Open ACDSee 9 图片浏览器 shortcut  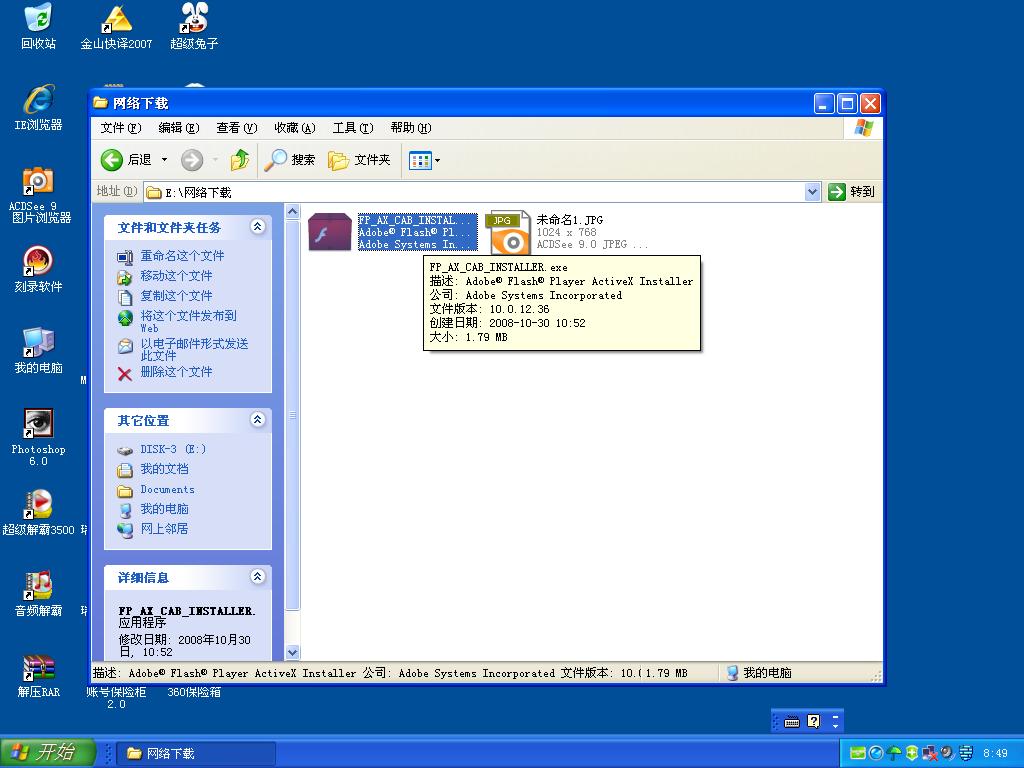click(39, 195)
